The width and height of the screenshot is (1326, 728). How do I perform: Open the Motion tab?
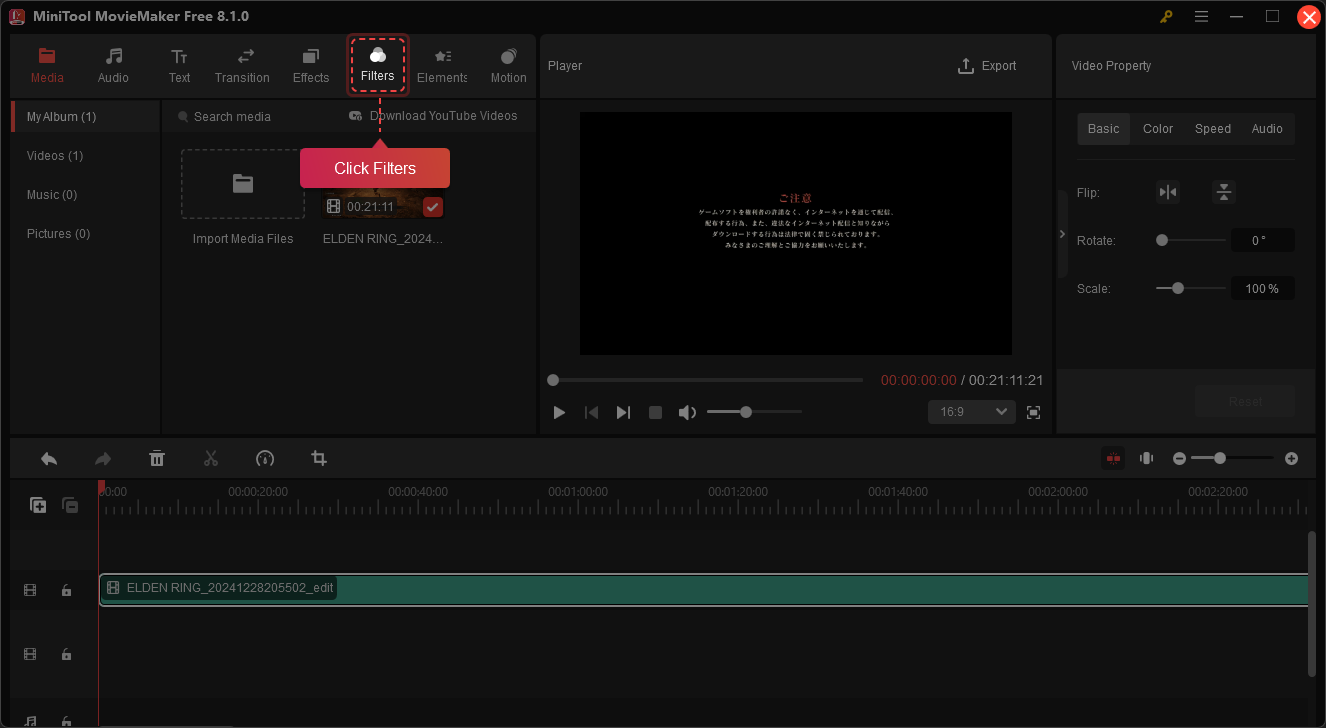click(x=508, y=66)
